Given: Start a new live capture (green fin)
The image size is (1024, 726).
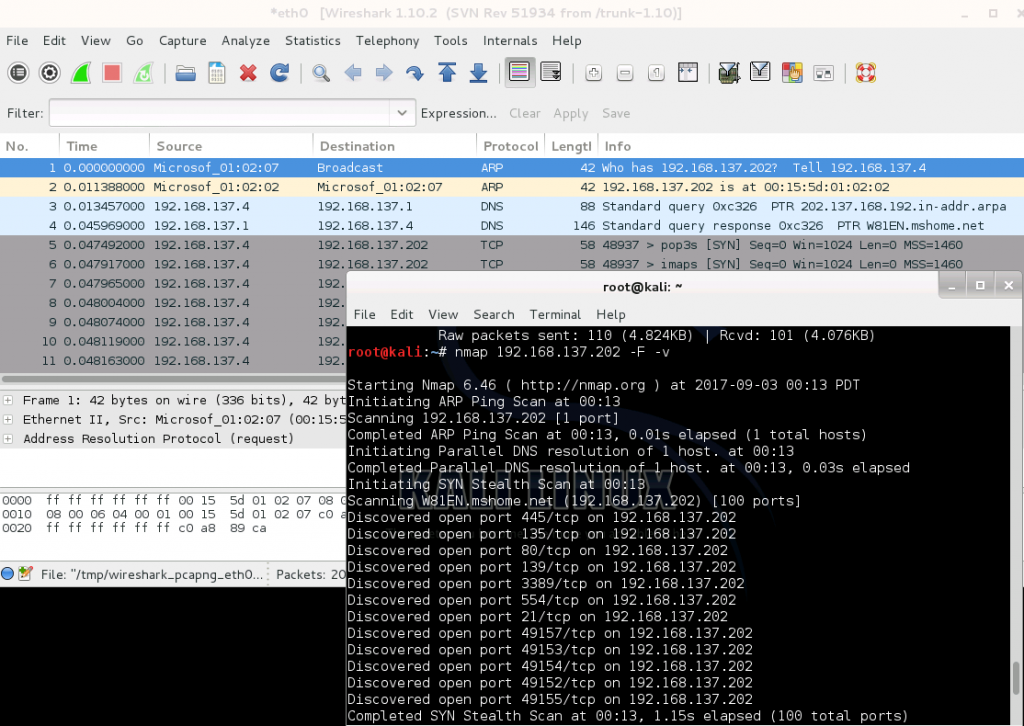Looking at the screenshot, I should tap(81, 72).
